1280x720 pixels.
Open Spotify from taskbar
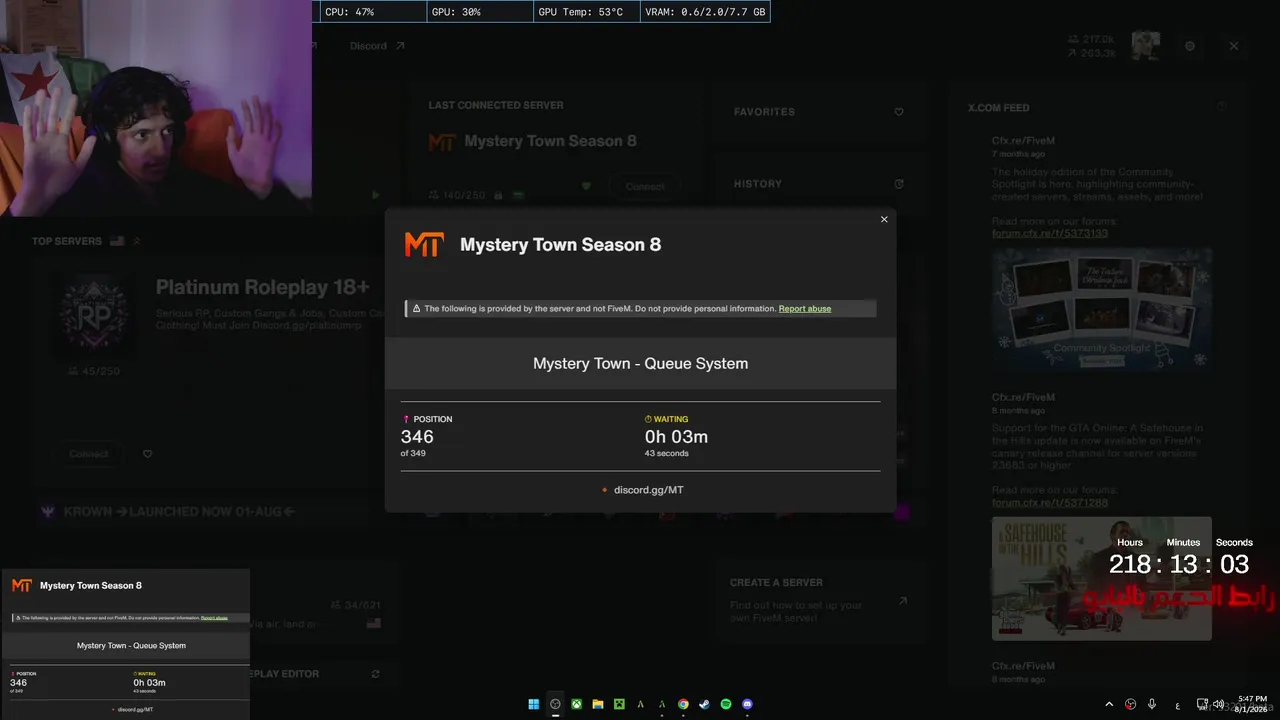[726, 704]
